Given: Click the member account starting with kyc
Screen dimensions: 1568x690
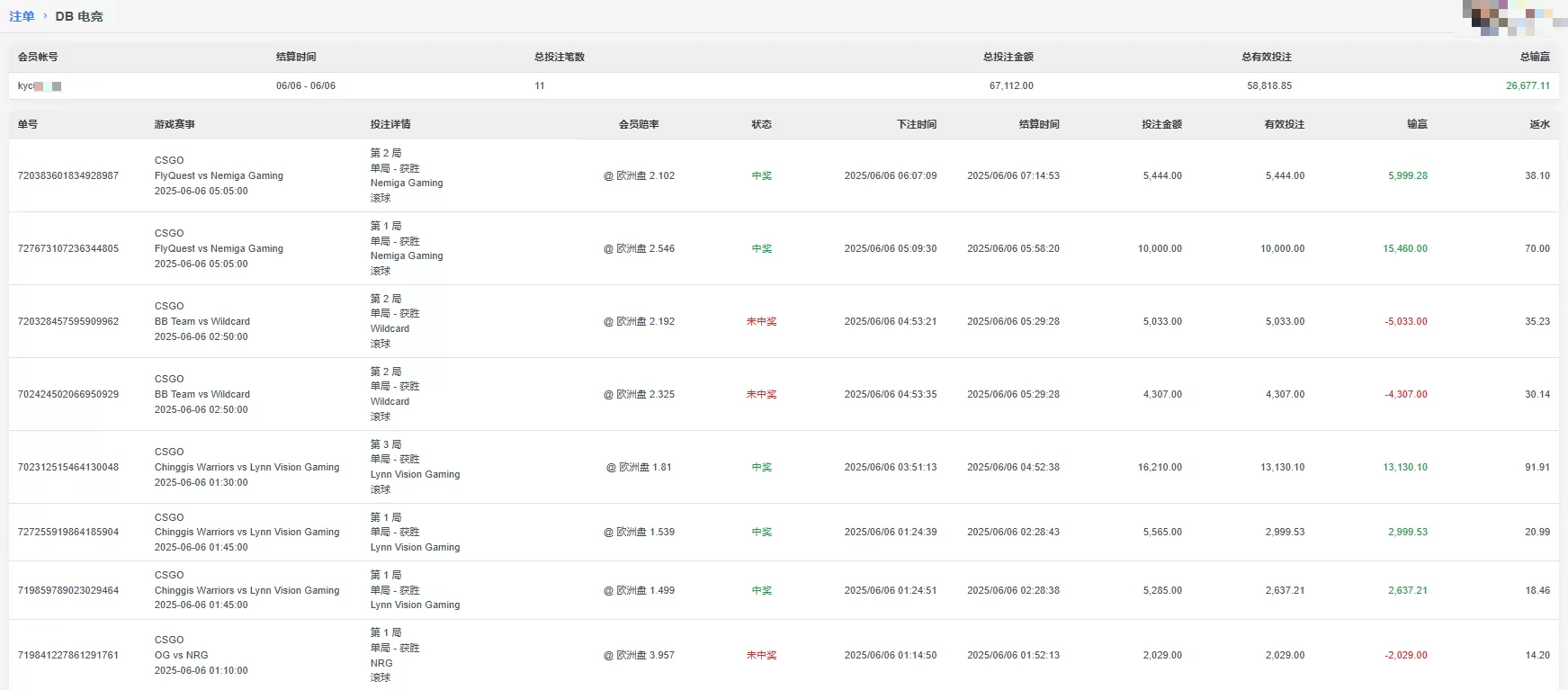Looking at the screenshot, I should click(40, 86).
